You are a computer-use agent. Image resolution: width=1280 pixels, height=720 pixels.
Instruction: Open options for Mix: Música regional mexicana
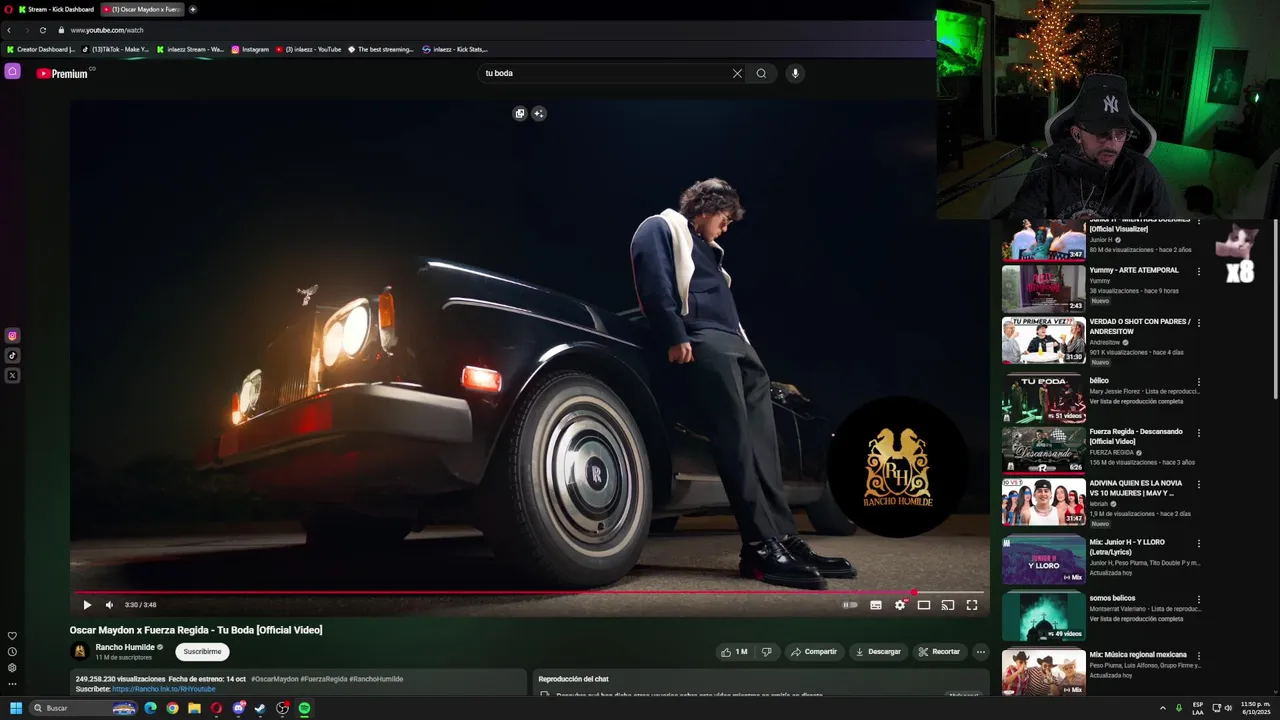(x=1199, y=656)
